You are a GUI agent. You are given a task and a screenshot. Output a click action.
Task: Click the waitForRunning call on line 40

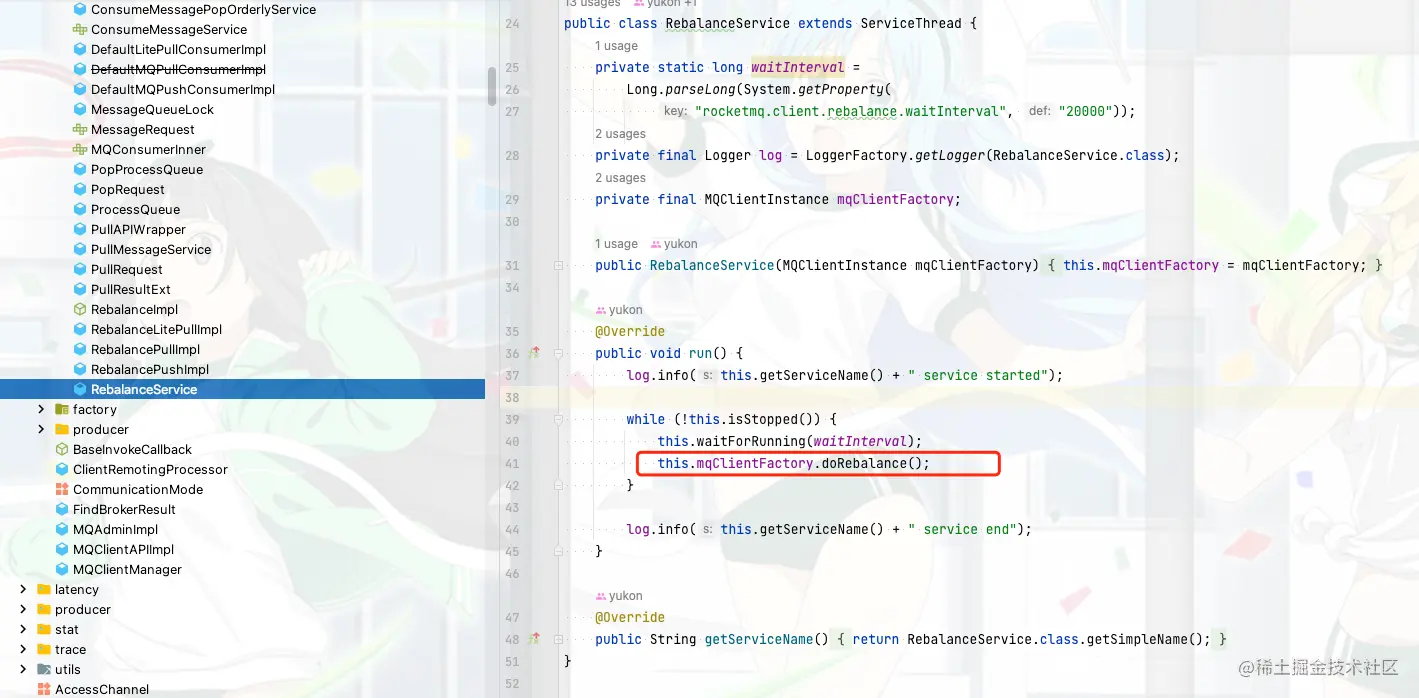pyautogui.click(x=751, y=441)
